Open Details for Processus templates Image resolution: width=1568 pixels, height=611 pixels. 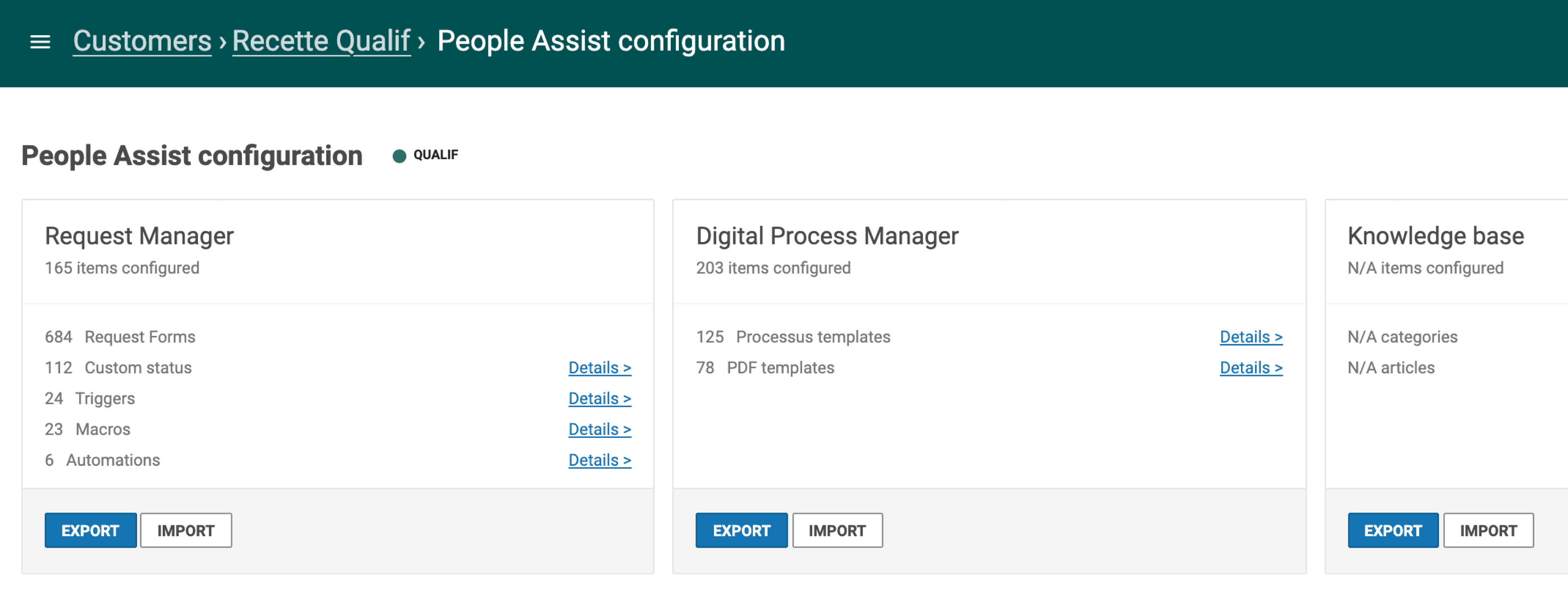pos(1250,337)
